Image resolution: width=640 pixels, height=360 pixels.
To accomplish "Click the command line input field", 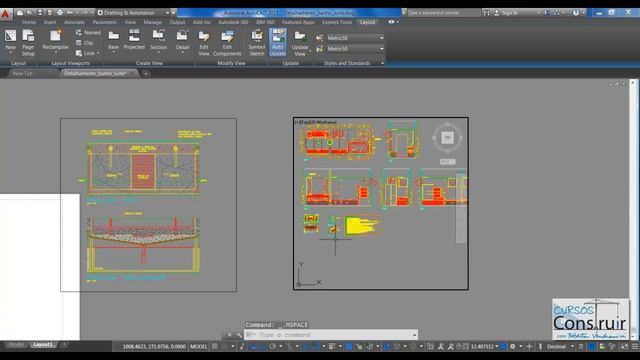I will tap(331, 335).
